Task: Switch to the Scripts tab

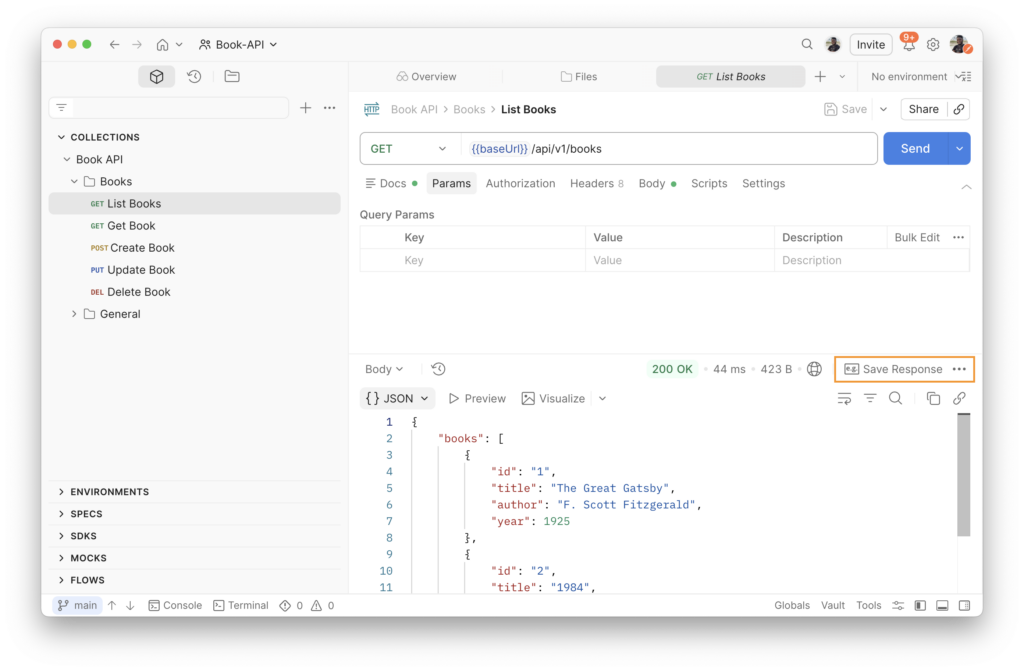Action: [709, 184]
